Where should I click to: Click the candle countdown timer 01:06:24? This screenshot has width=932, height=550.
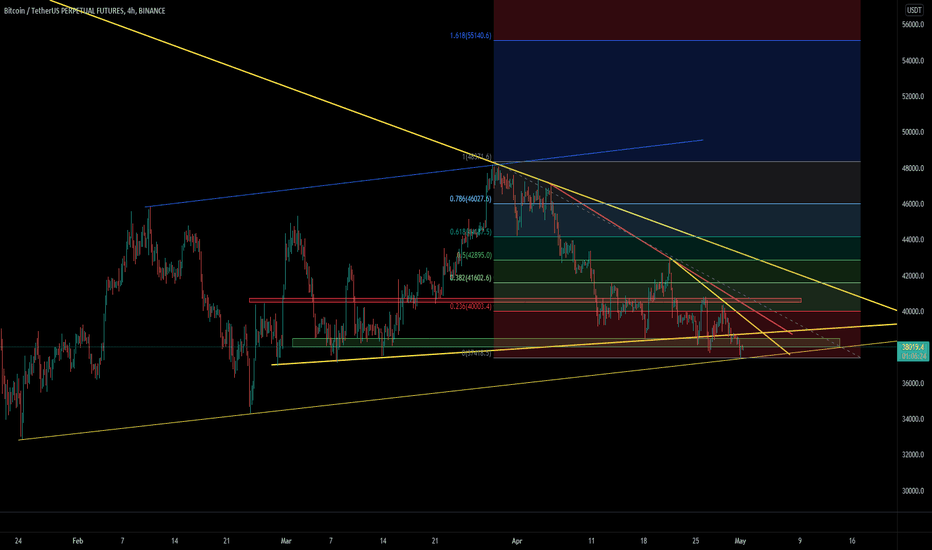[x=912, y=356]
